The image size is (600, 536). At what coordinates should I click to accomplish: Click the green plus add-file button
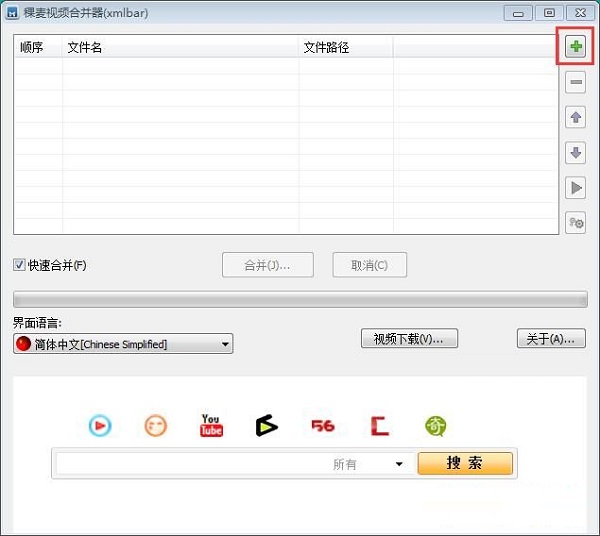(576, 46)
